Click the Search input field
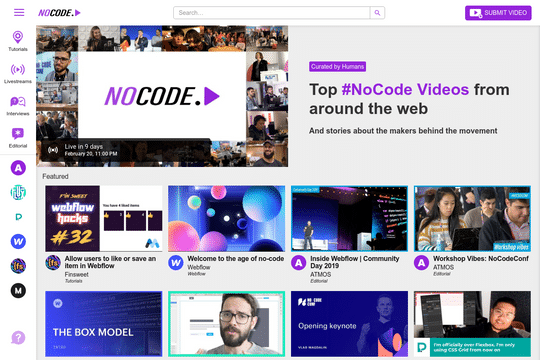 click(272, 13)
